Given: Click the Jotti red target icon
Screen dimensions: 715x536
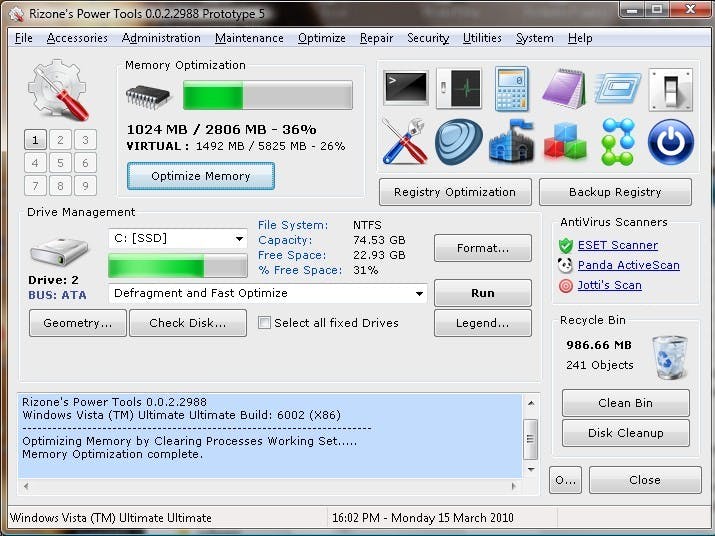Looking at the screenshot, I should 565,286.
